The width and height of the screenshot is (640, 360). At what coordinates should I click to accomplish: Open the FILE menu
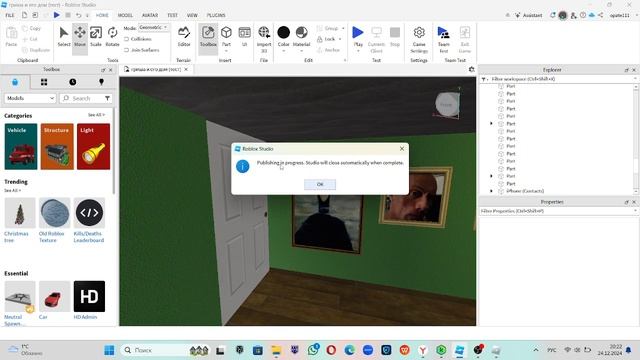[10, 15]
